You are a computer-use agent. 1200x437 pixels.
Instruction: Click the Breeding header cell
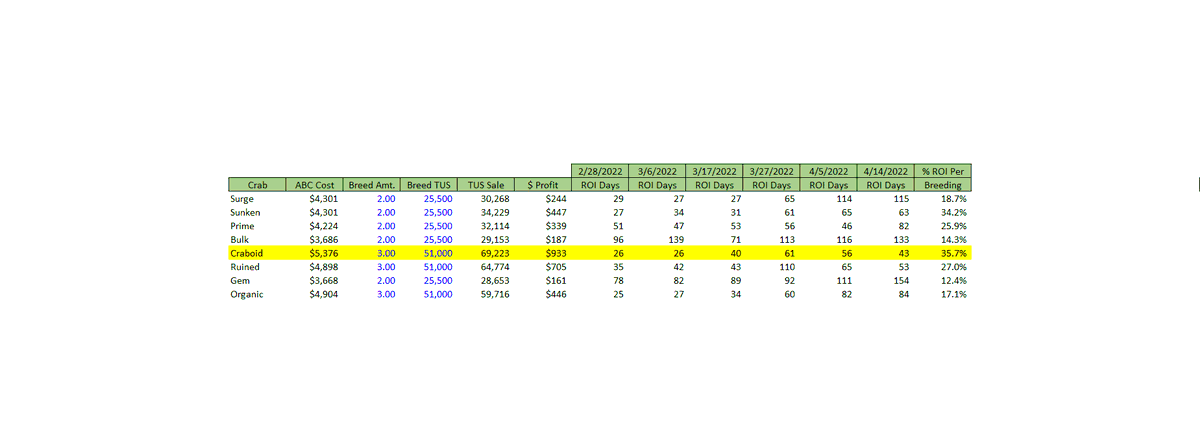click(943, 185)
